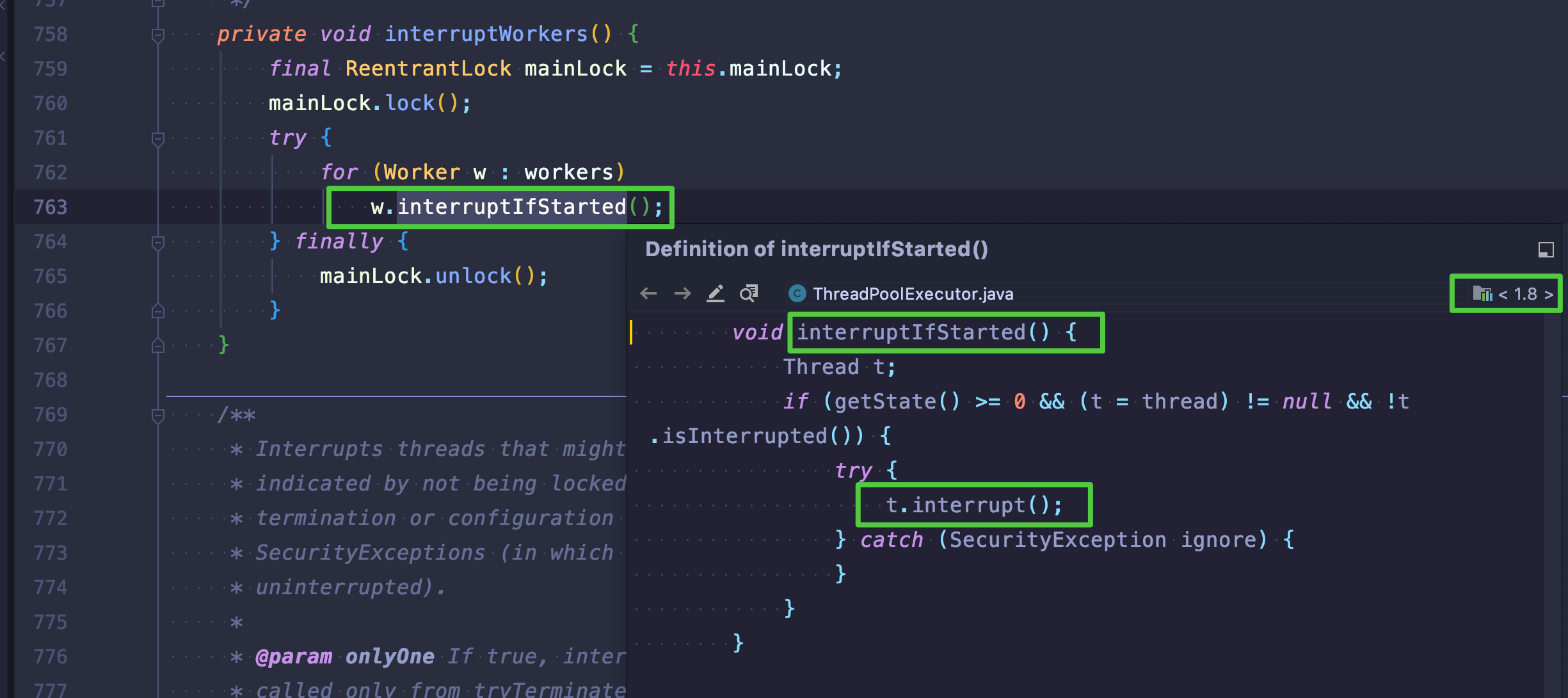Click the pencil Edit Source icon
The height and width of the screenshot is (698, 1568).
[x=716, y=294]
